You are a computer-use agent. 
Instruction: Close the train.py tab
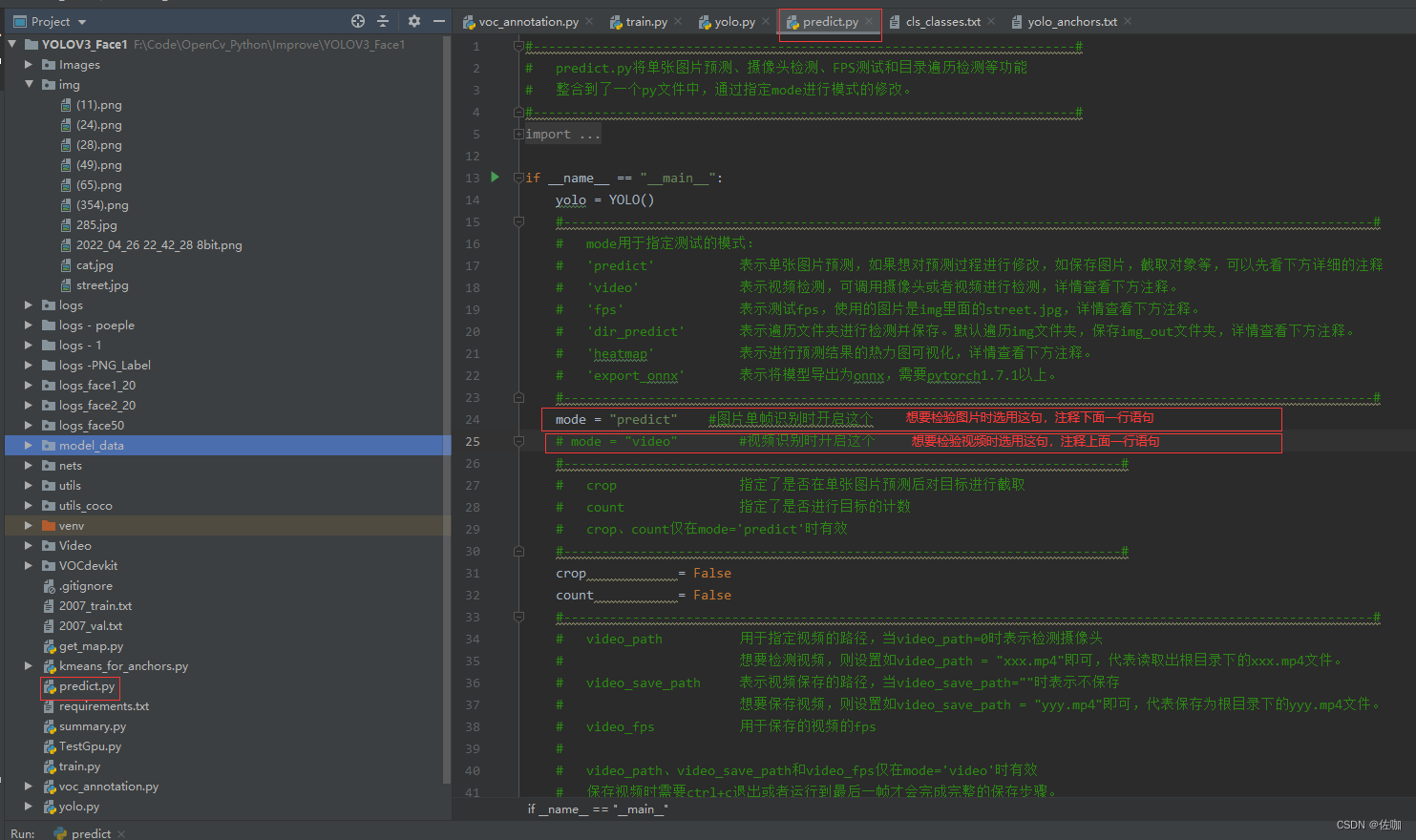[x=678, y=21]
